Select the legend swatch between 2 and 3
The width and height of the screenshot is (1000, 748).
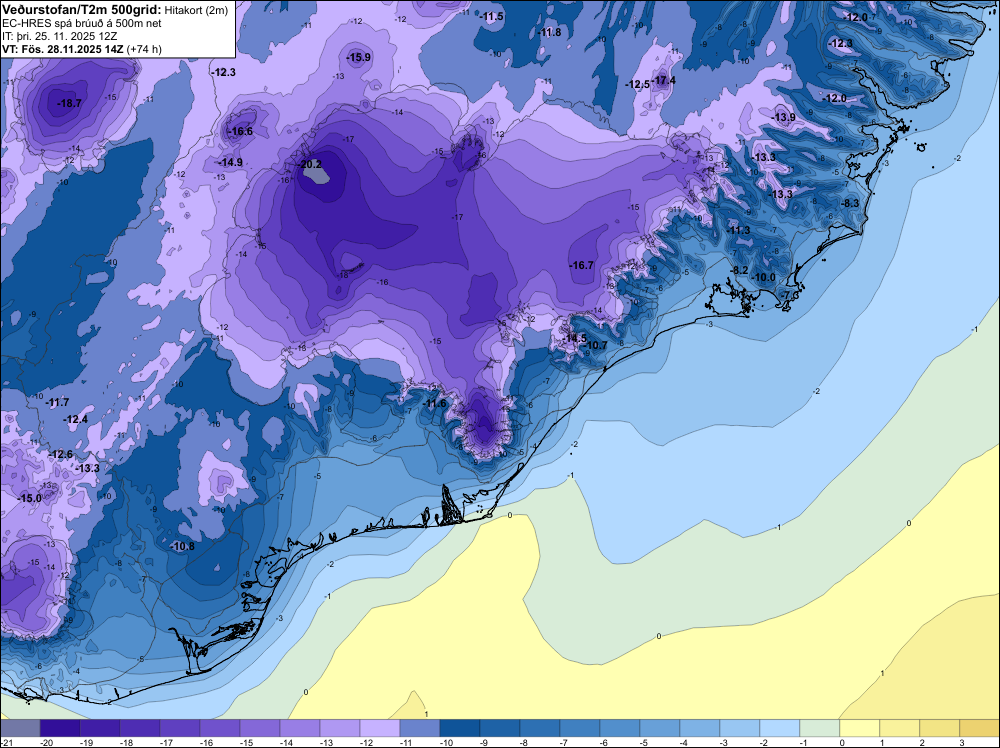point(940,728)
